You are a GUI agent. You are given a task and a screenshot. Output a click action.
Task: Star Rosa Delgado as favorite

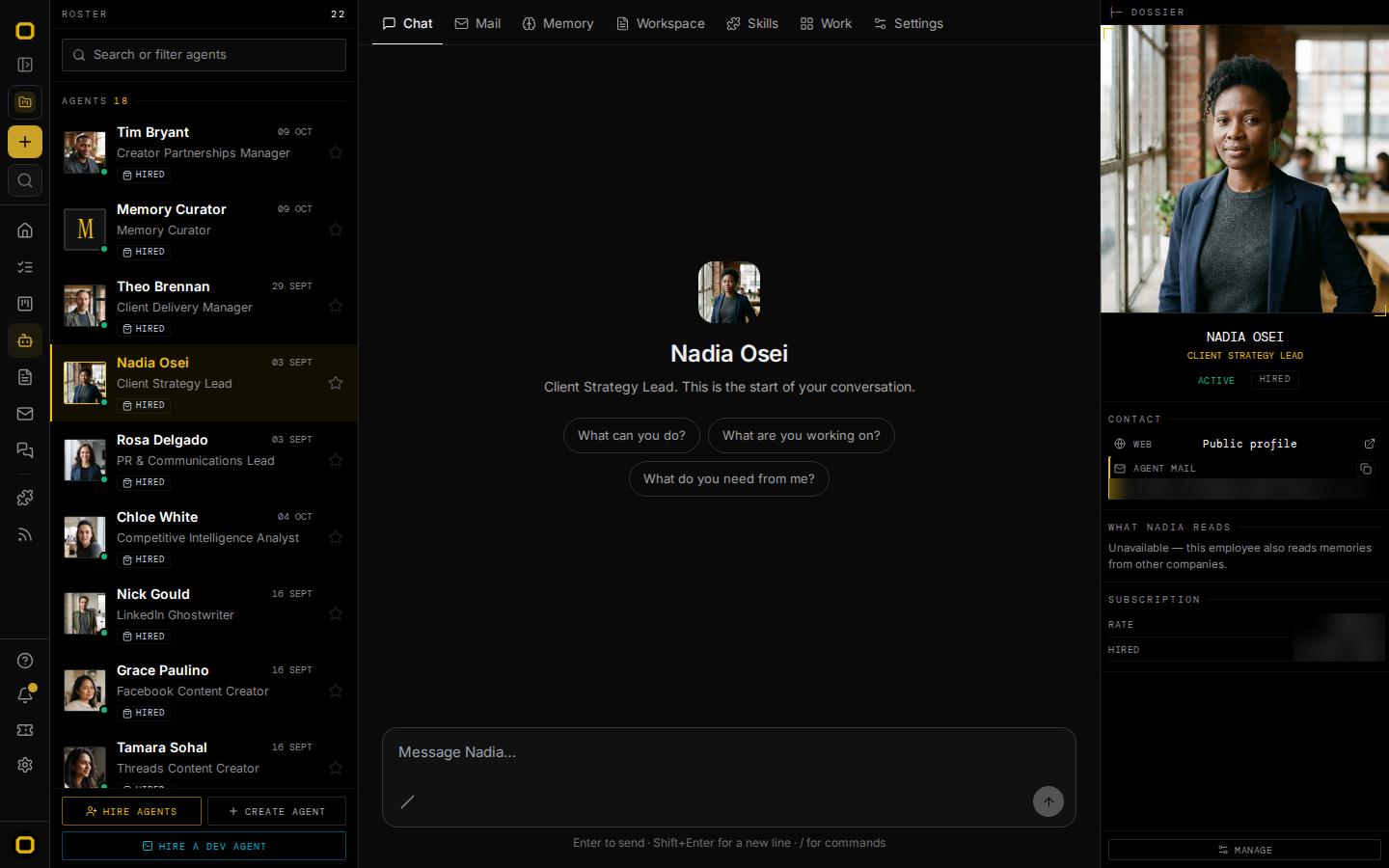(336, 460)
